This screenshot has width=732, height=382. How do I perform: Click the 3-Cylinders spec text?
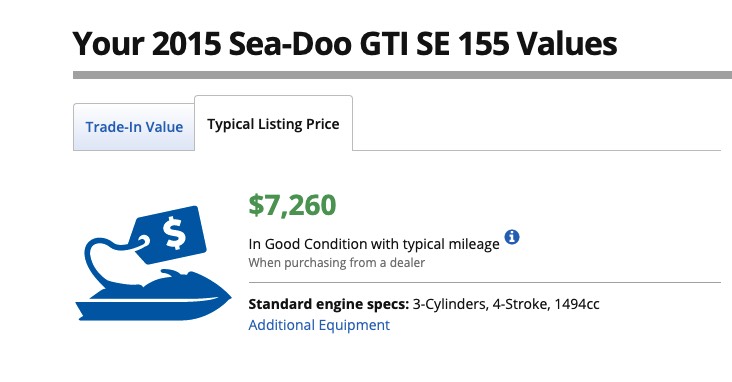point(450,304)
